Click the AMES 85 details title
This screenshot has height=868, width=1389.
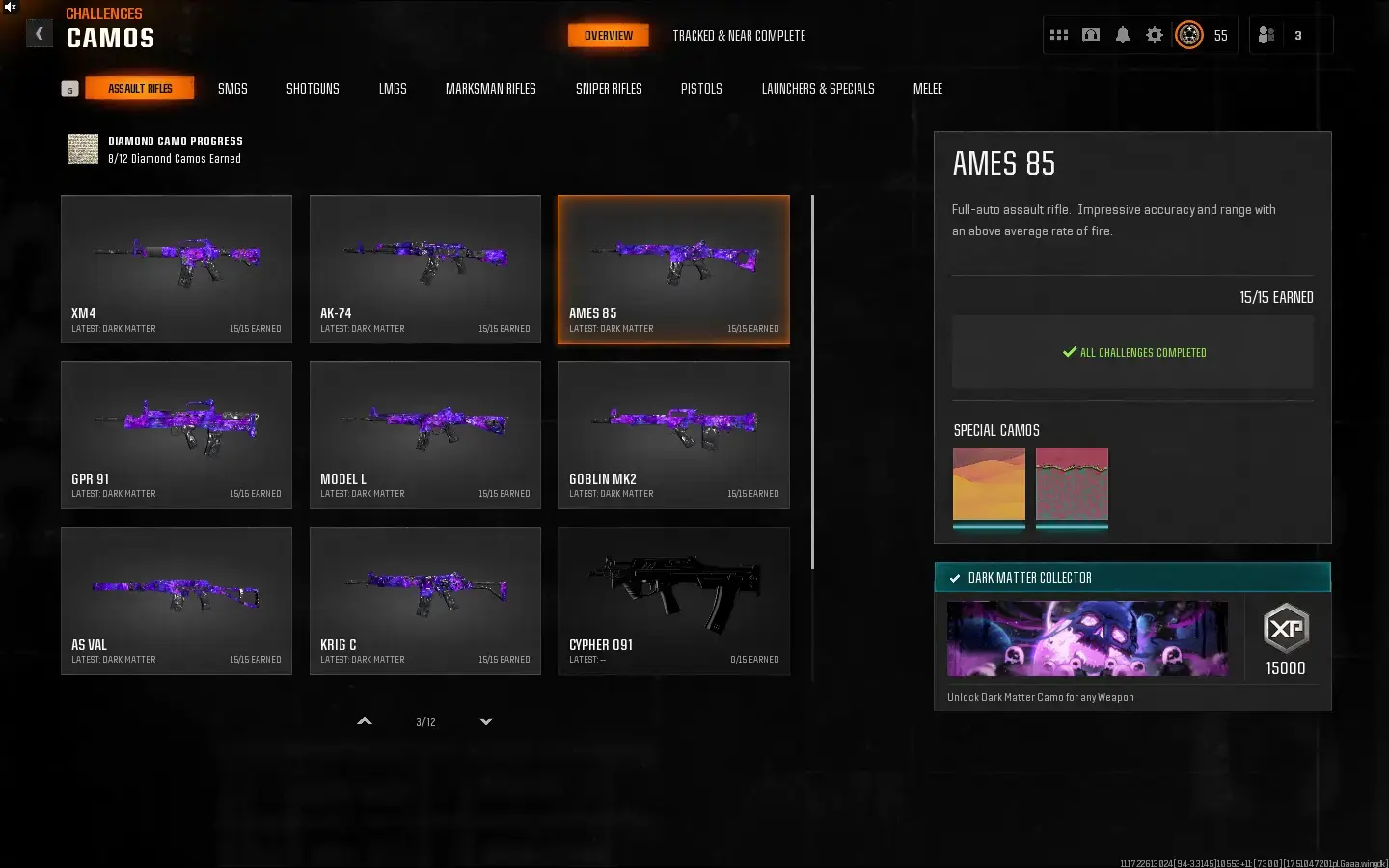(1004, 164)
